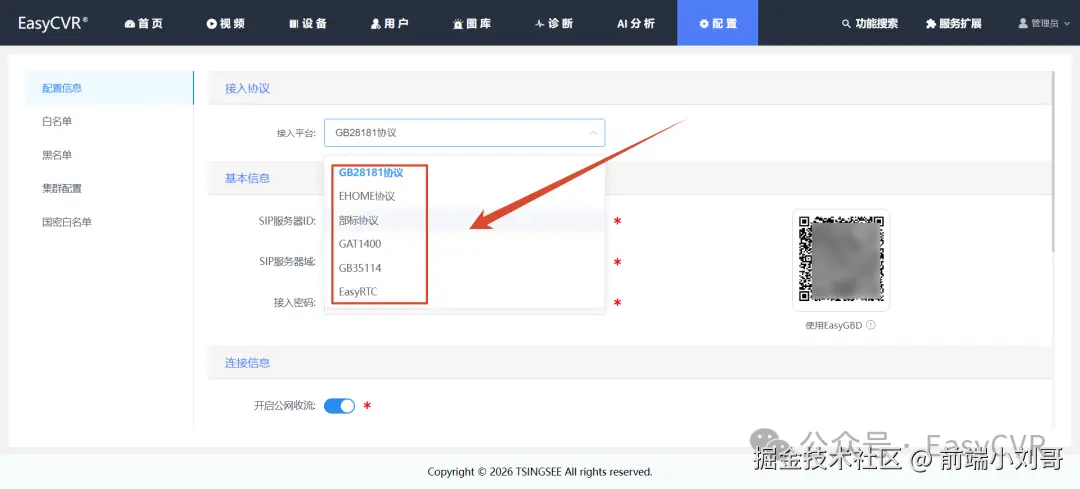This screenshot has width=1080, height=489.
Task: Open the 首页 home menu
Action: click(x=144, y=23)
